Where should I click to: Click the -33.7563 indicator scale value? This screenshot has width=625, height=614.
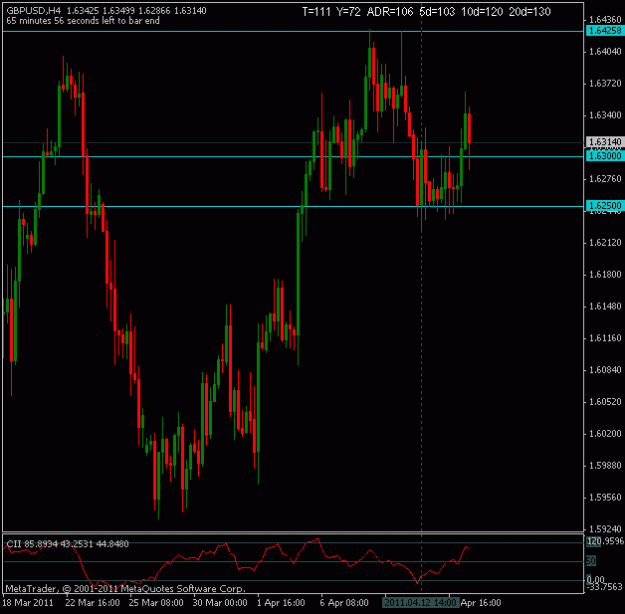tap(605, 586)
